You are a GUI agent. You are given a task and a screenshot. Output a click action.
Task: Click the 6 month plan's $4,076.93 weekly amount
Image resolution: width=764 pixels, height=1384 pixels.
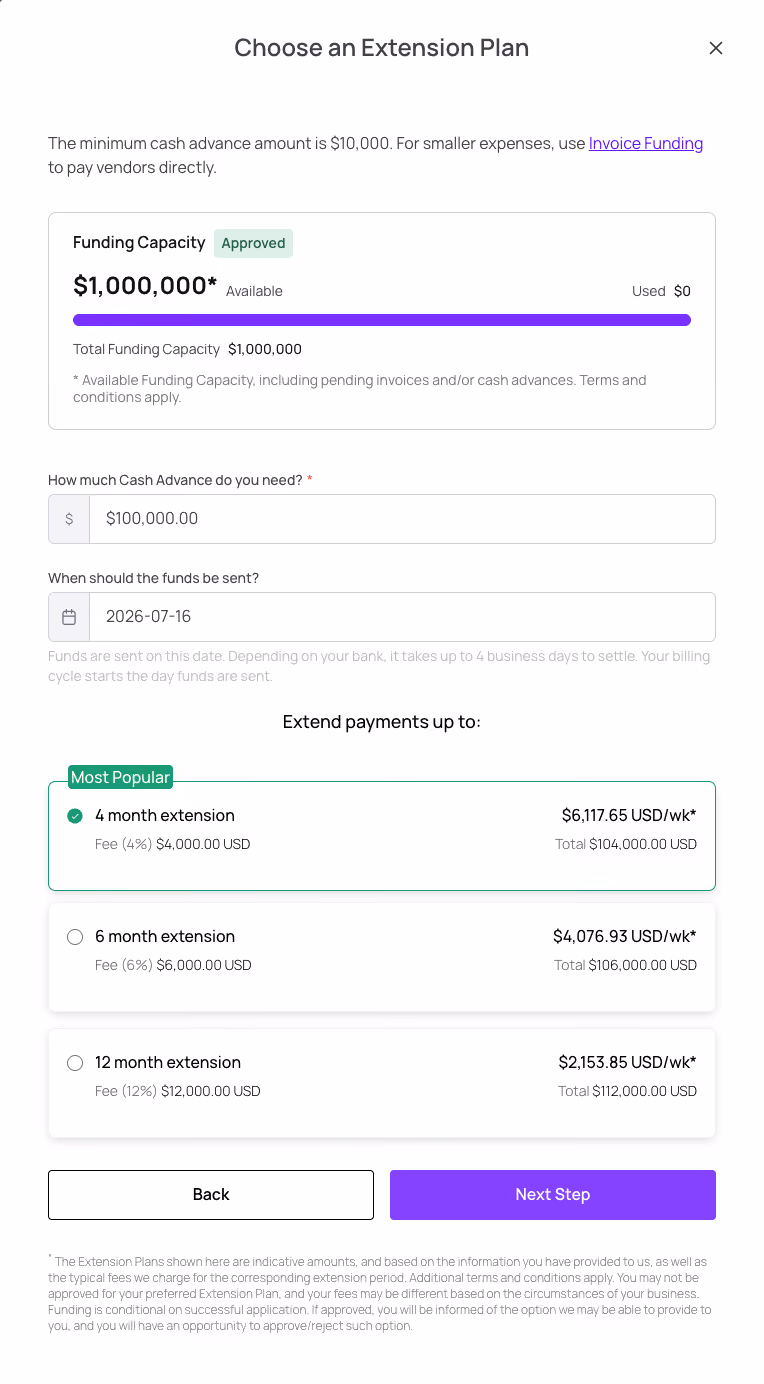pyautogui.click(x=625, y=936)
